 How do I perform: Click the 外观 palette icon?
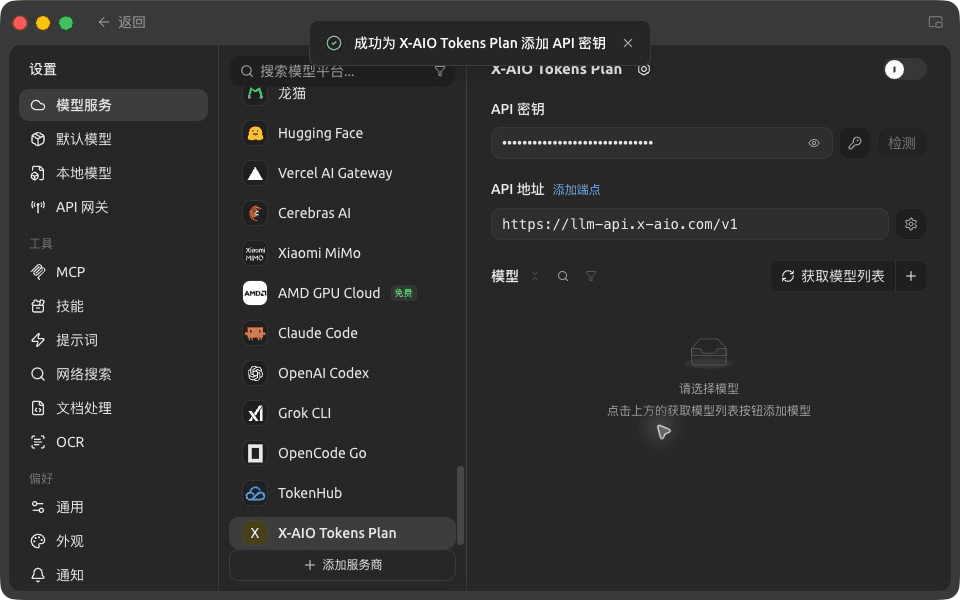[38, 541]
